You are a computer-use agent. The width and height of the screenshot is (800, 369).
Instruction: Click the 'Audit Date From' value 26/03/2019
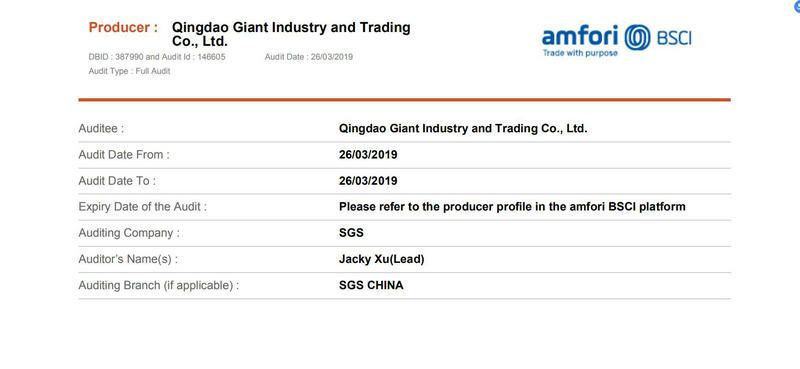coord(368,155)
